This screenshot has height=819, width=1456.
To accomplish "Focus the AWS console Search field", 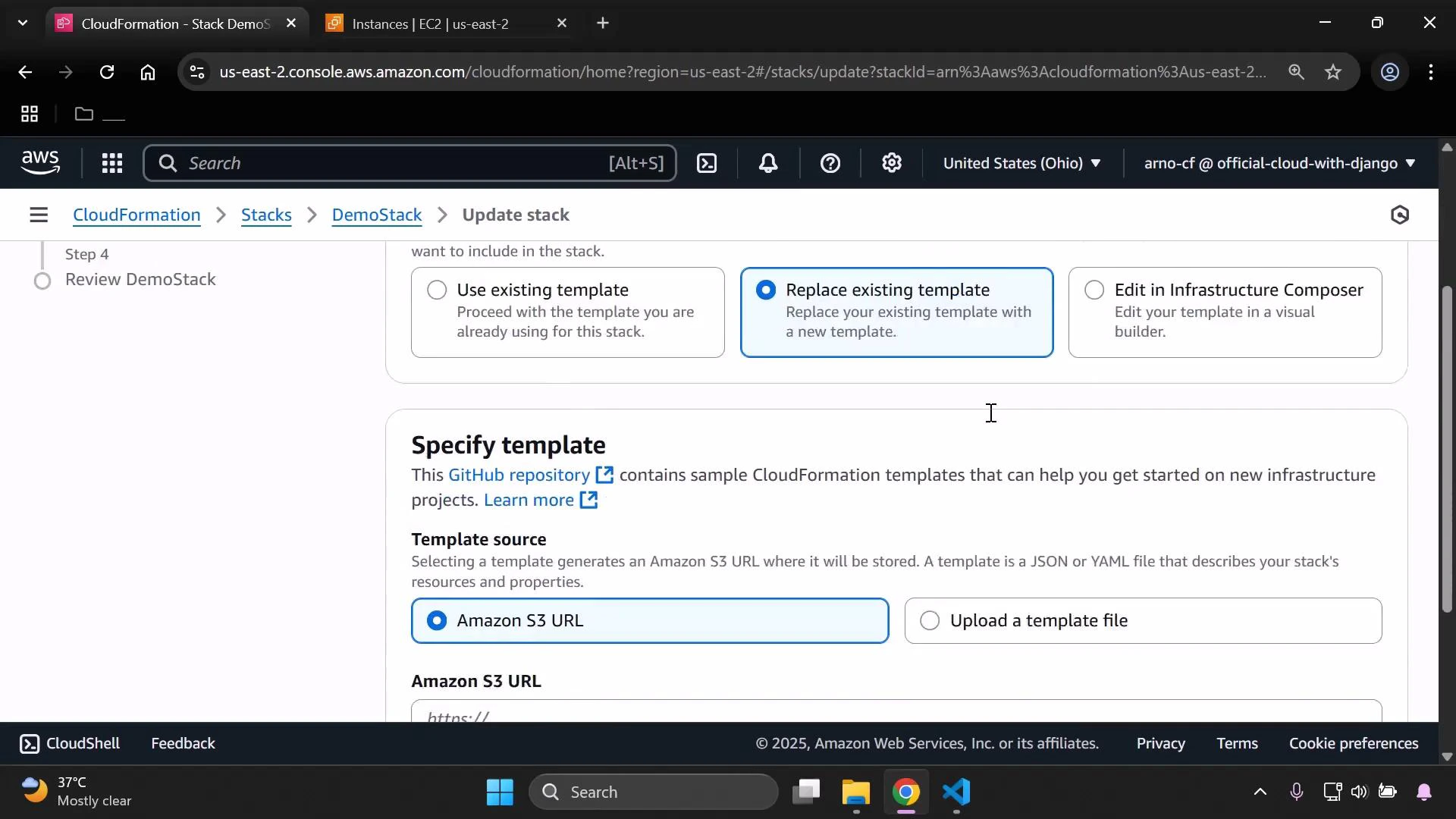I will pyautogui.click(x=409, y=163).
